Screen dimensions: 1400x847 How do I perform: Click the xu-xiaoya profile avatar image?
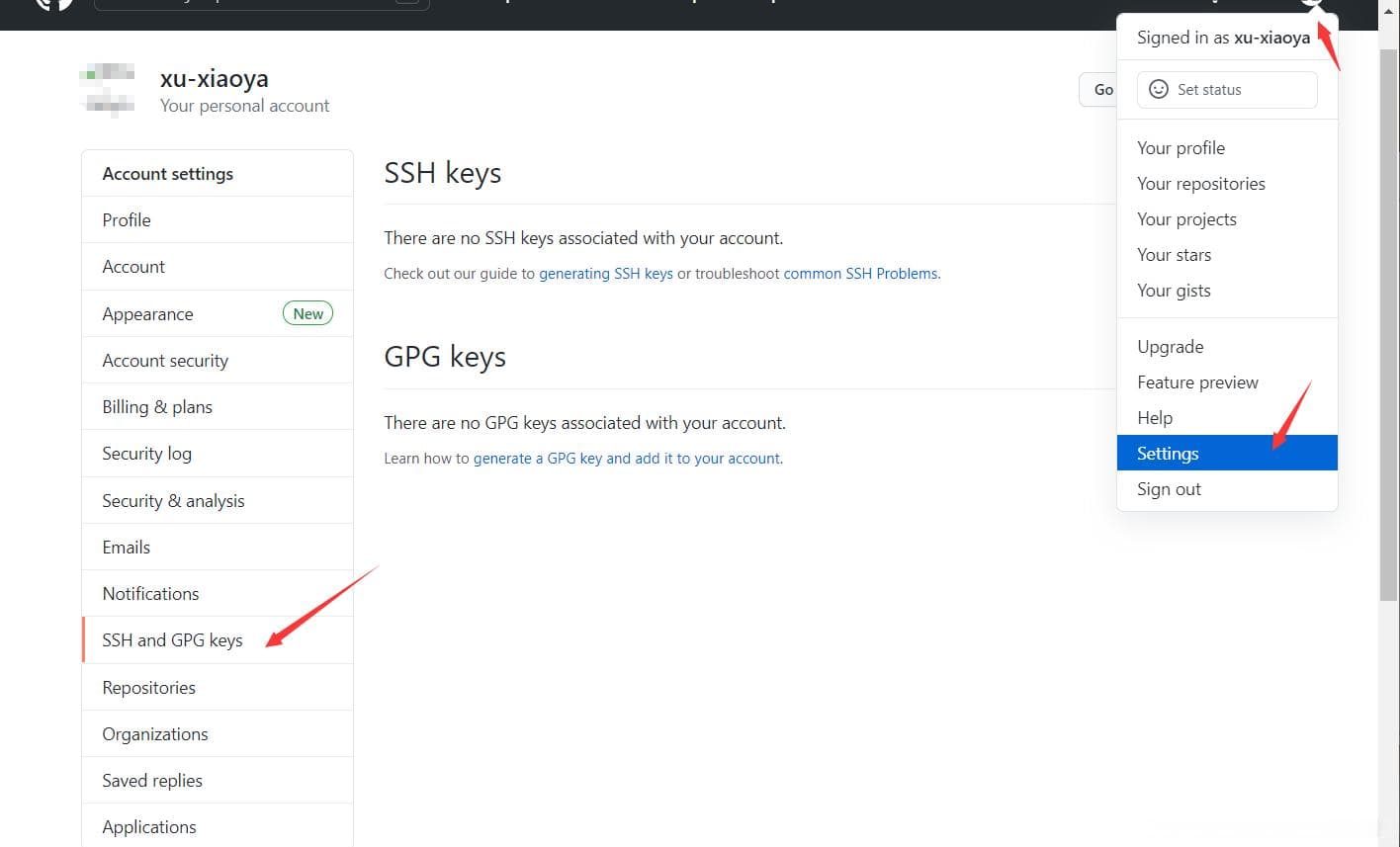109,90
